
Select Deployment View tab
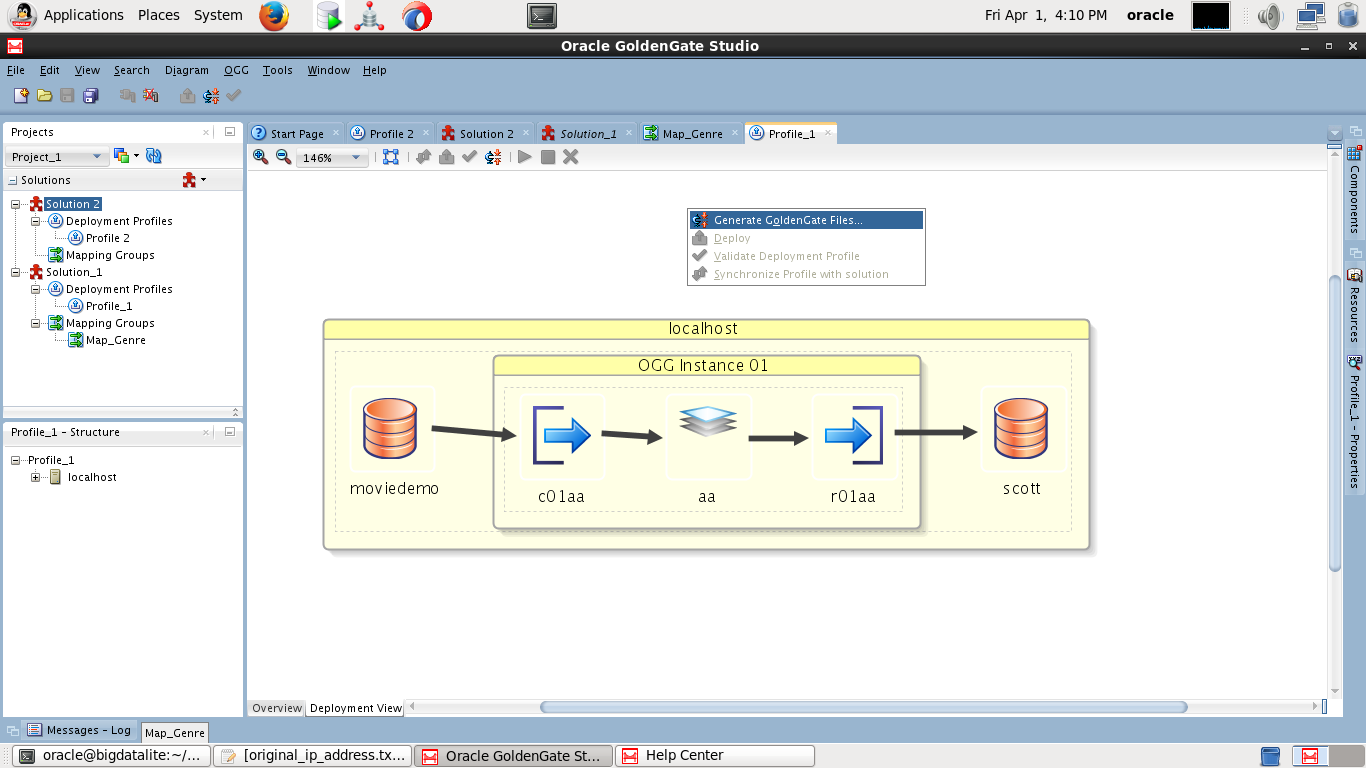coord(356,708)
